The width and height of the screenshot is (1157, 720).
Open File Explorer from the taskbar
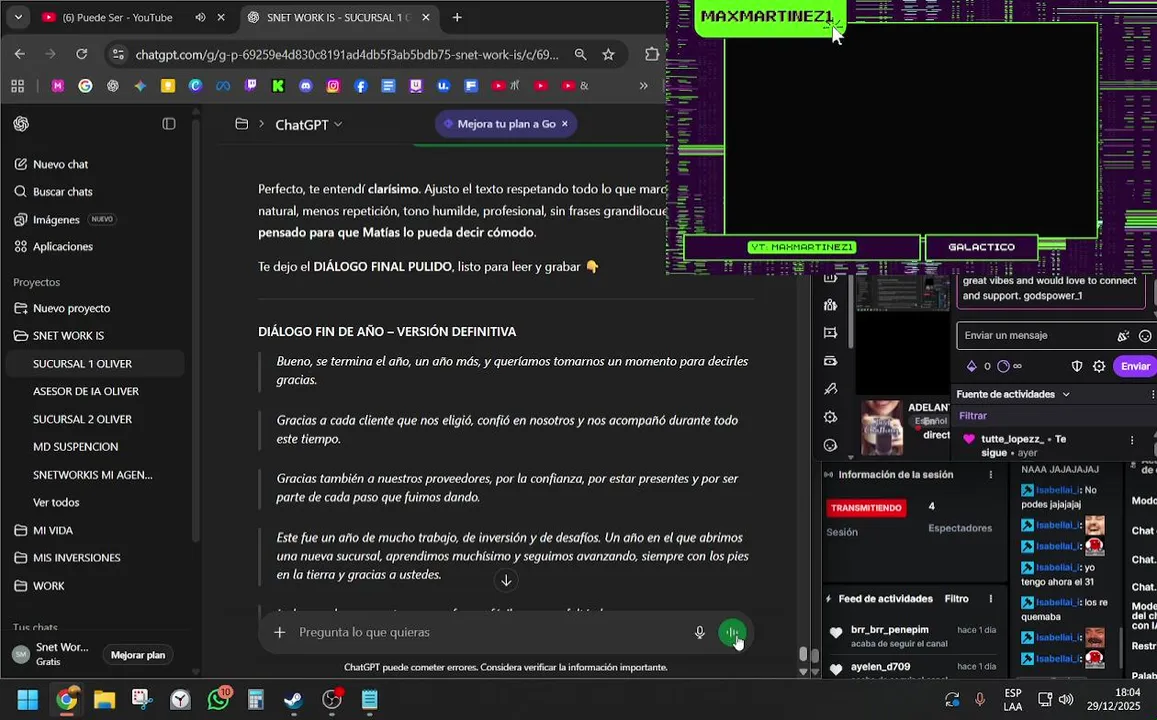[x=104, y=699]
